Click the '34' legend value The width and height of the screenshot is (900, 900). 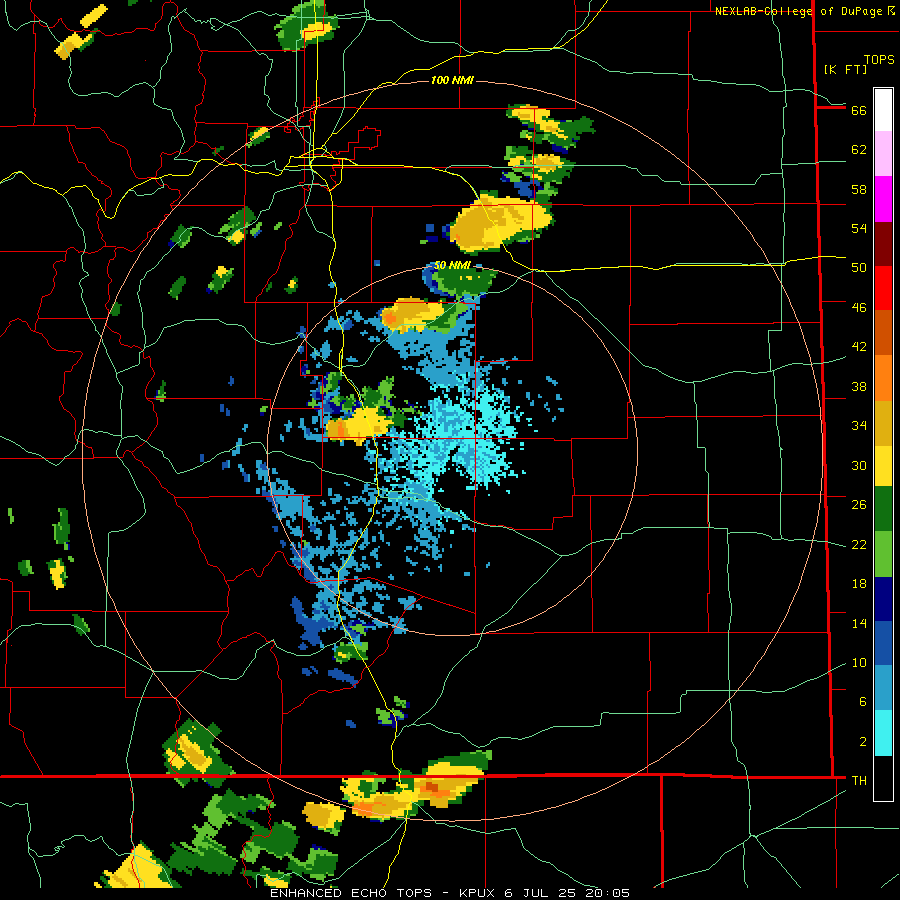click(x=859, y=425)
